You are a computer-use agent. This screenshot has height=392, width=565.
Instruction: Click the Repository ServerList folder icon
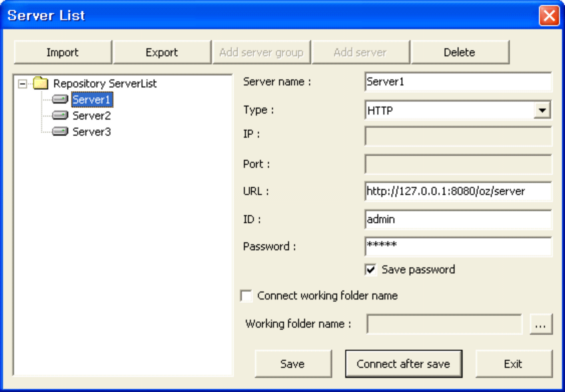[x=40, y=84]
